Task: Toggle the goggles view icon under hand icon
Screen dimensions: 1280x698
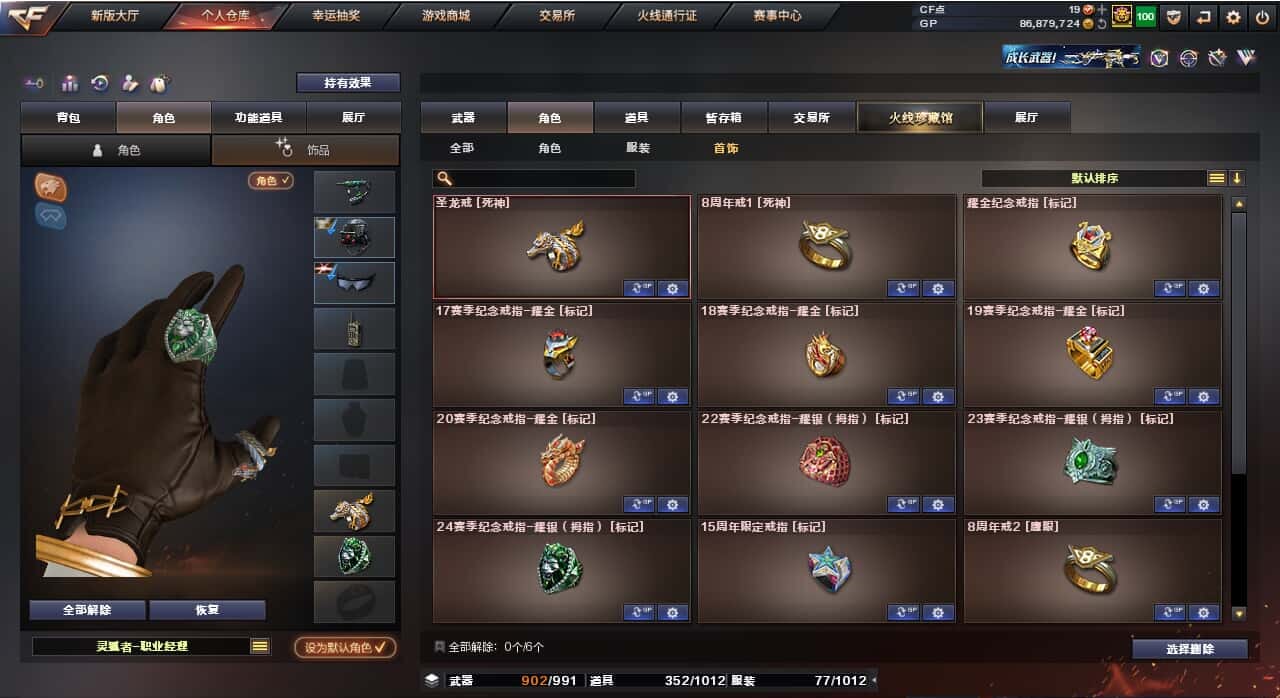Action: pyautogui.click(x=51, y=215)
